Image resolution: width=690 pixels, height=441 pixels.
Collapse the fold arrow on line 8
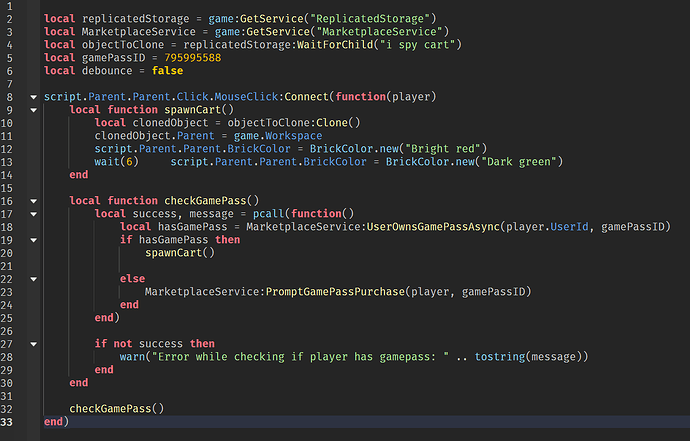point(33,97)
